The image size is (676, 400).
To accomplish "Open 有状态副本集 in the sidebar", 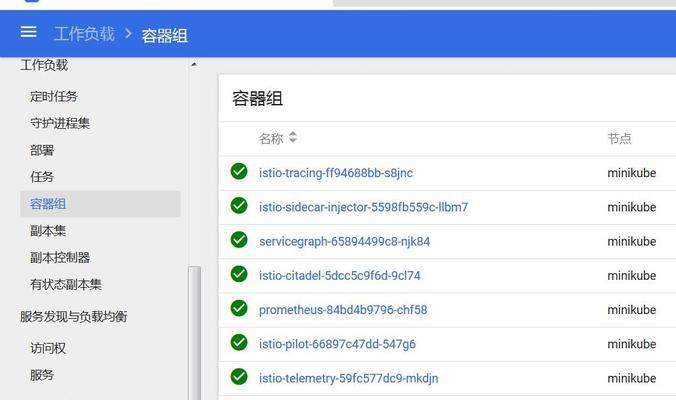I will 66,284.
